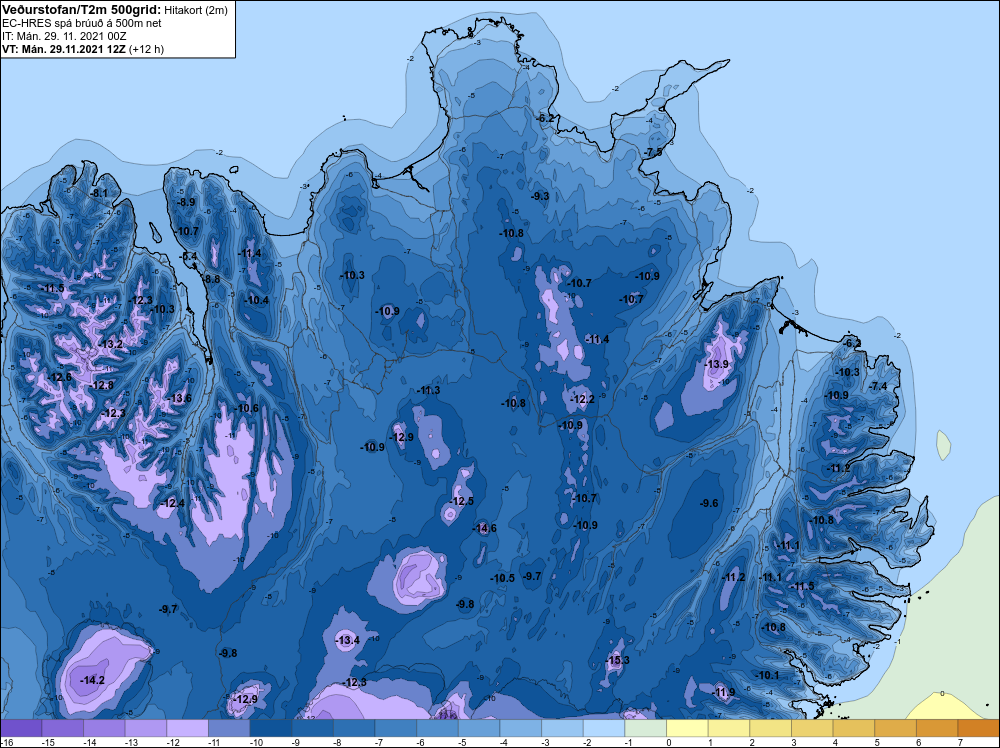The width and height of the screenshot is (1000, 748).
Task: Click the 'VT: Mán. 29.11.2021 12Z' valid time line
Action: [x=64, y=49]
